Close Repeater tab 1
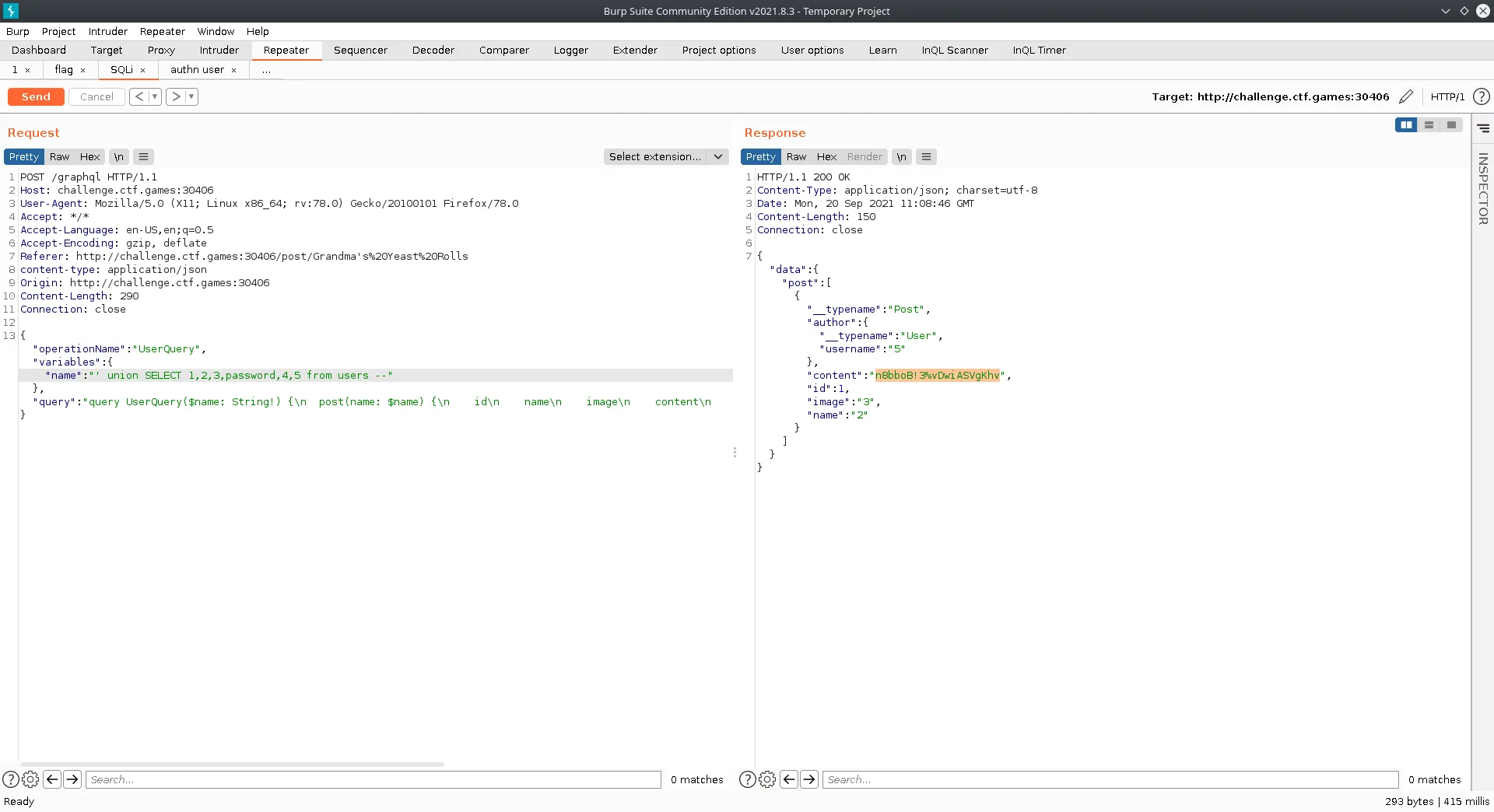The height and width of the screenshot is (812, 1494). point(27,70)
